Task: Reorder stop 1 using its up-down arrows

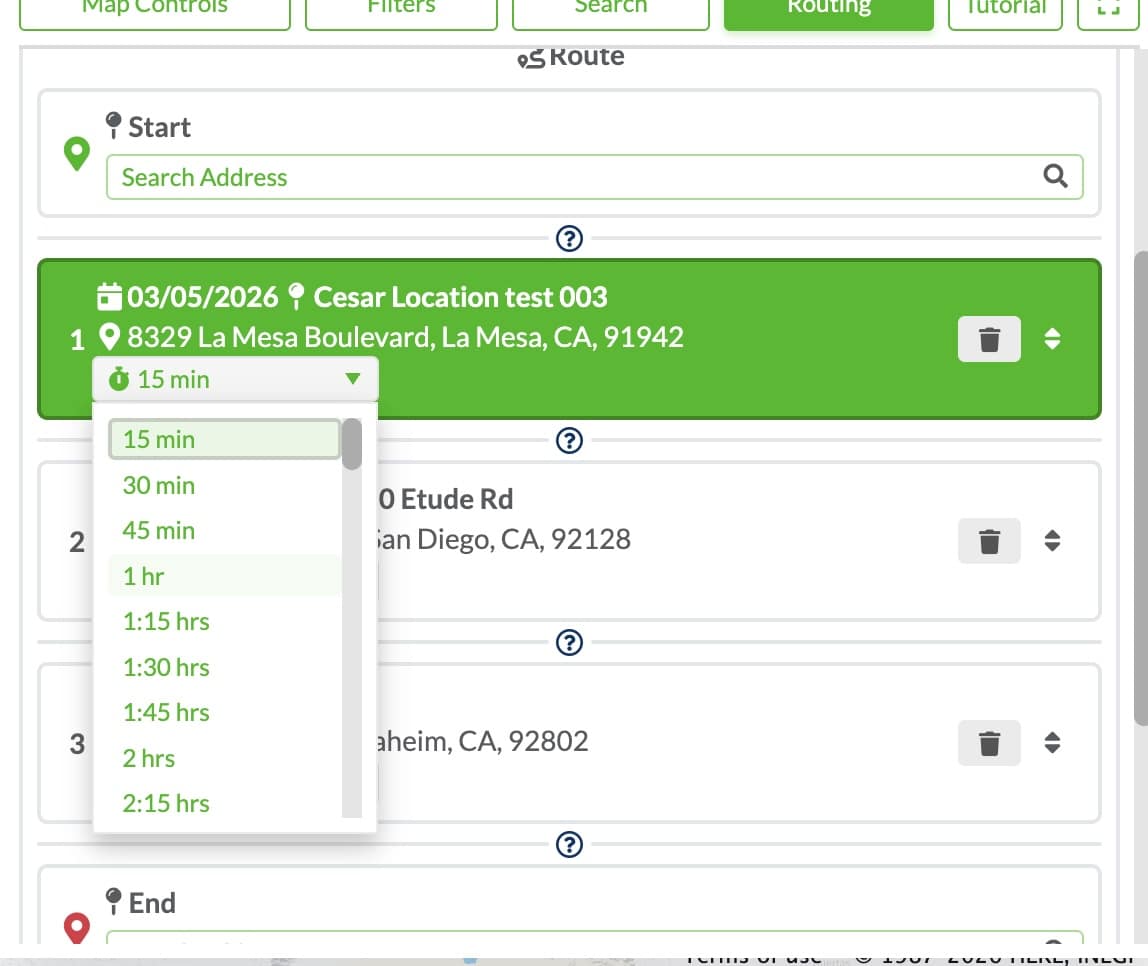Action: pyautogui.click(x=1052, y=338)
